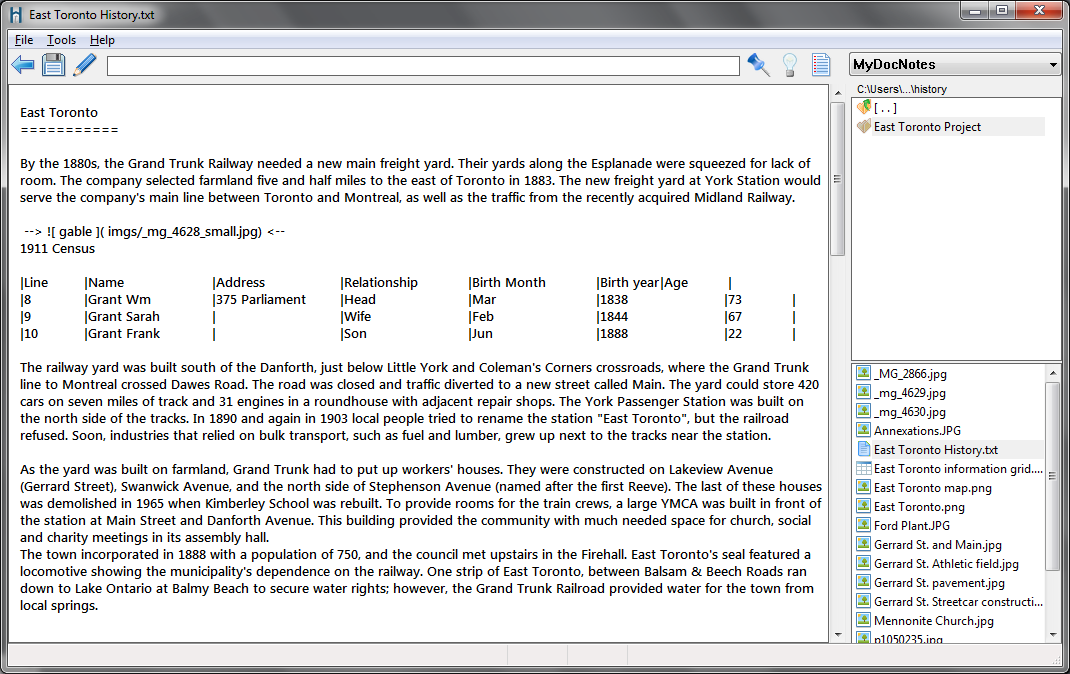Image resolution: width=1070 pixels, height=674 pixels.
Task: Select East Toronto.png file name
Action: 919,507
